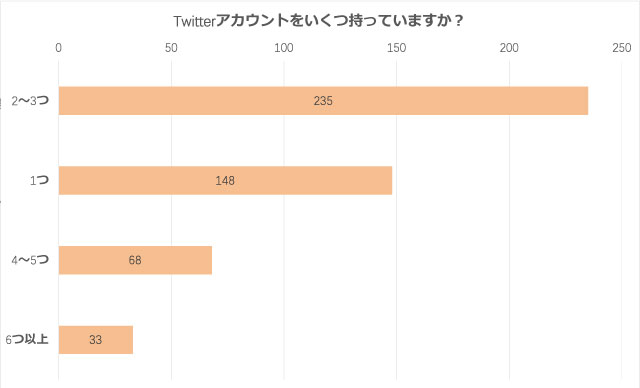Click the 235 data label
Screen dimensions: 640x388
click(323, 101)
